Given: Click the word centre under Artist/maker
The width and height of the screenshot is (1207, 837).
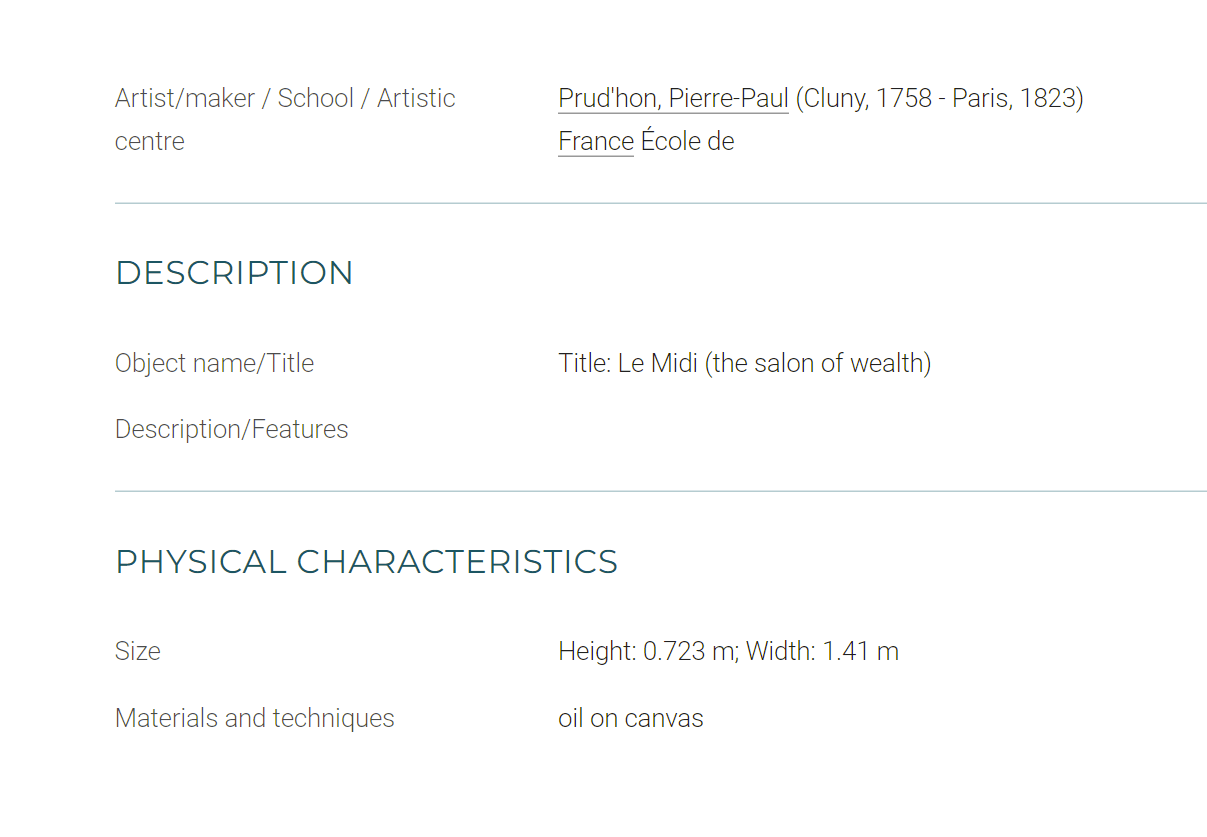Looking at the screenshot, I should (x=150, y=141).
